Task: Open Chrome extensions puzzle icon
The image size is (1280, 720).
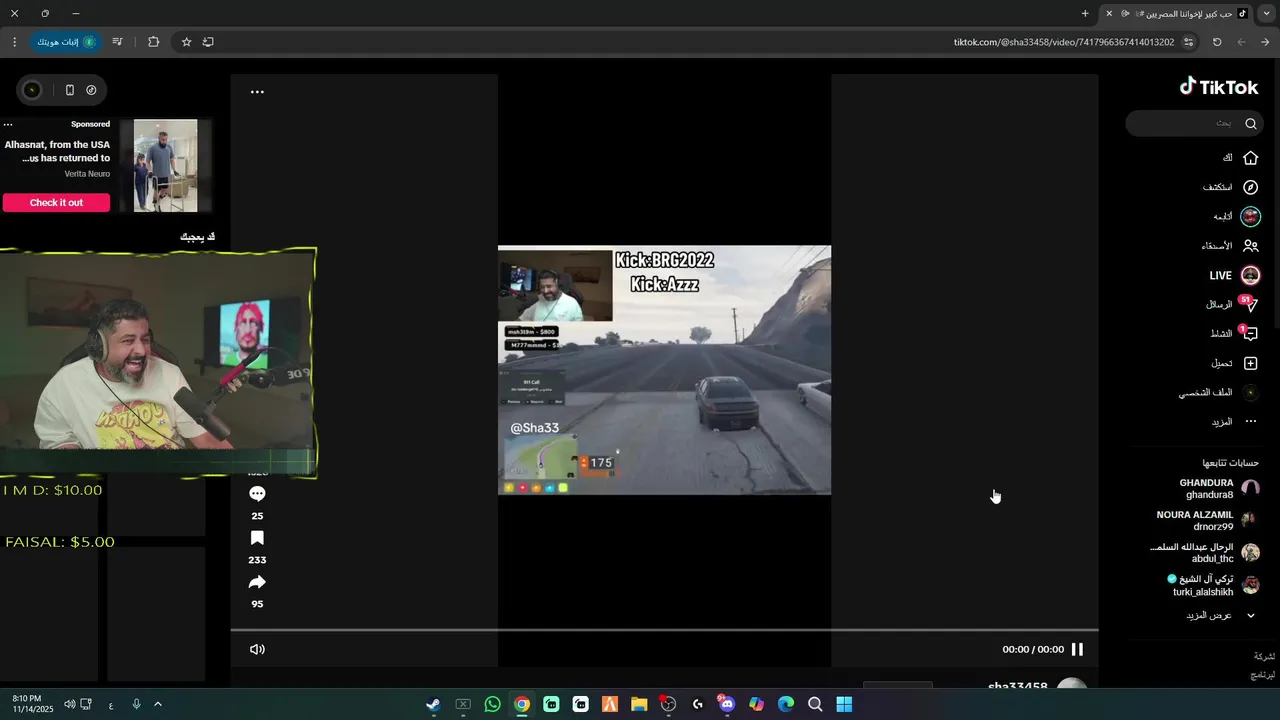Action: (153, 42)
